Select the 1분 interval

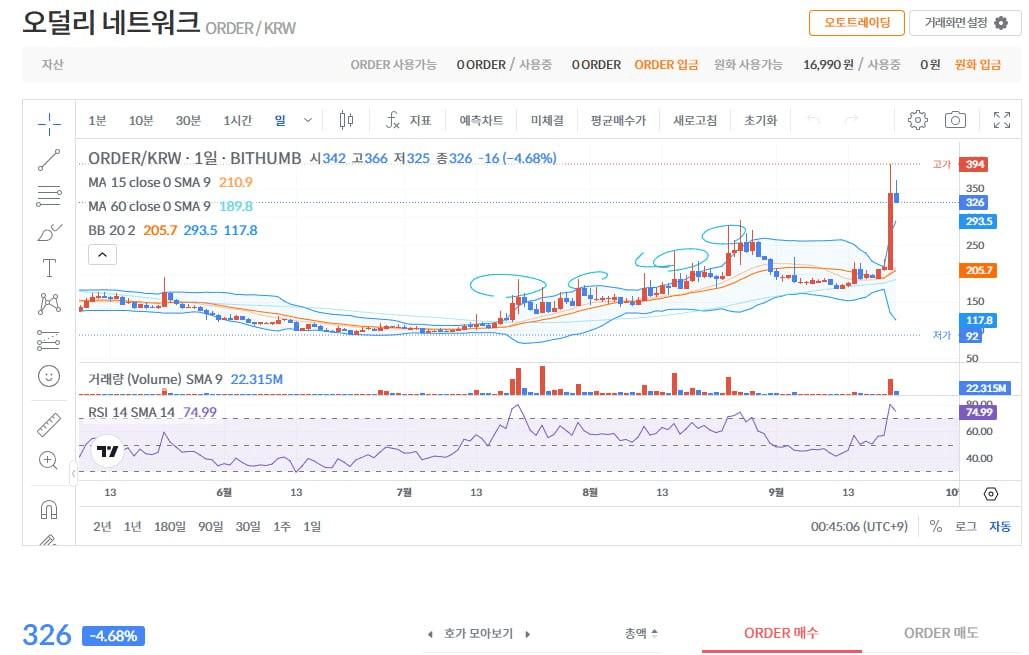[x=97, y=120]
